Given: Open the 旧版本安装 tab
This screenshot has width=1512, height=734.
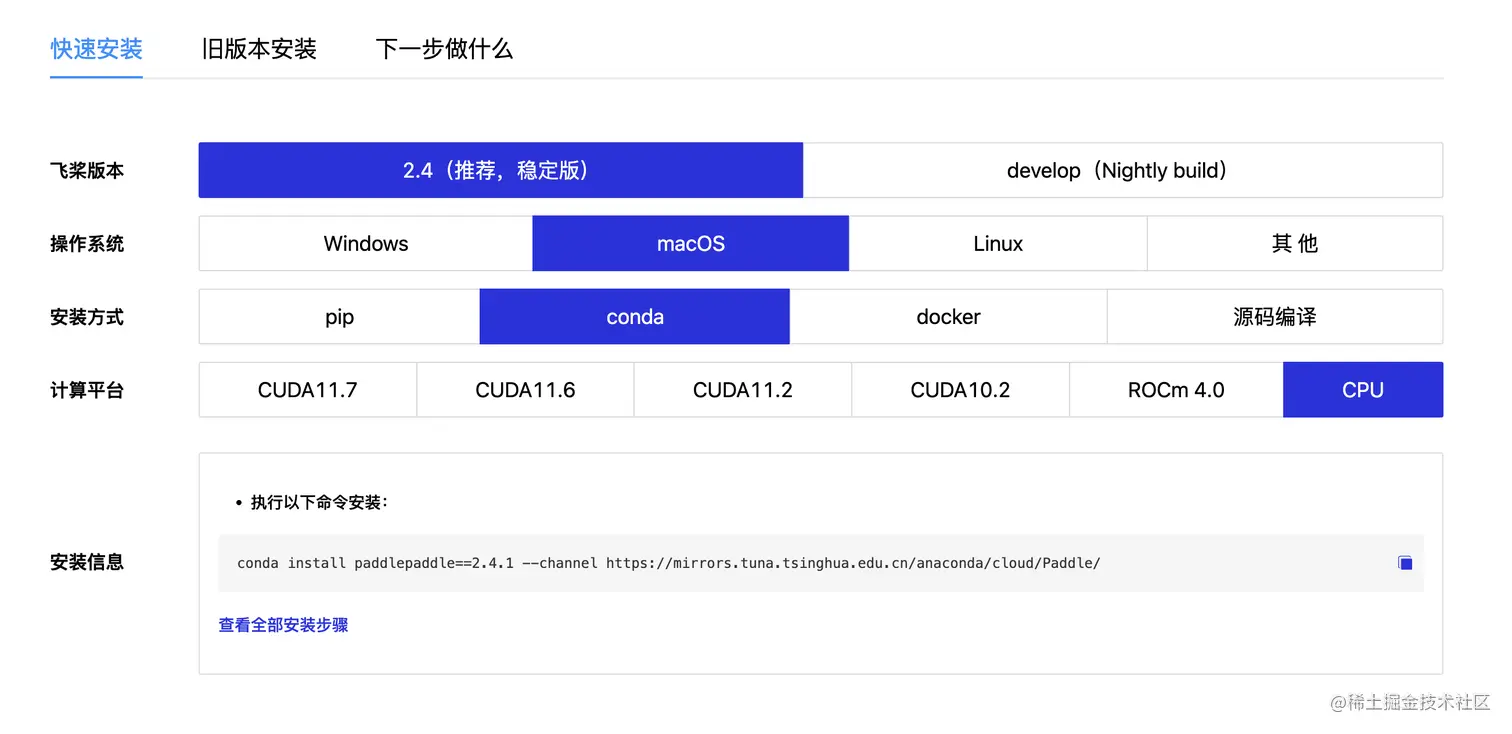Looking at the screenshot, I should 259,49.
